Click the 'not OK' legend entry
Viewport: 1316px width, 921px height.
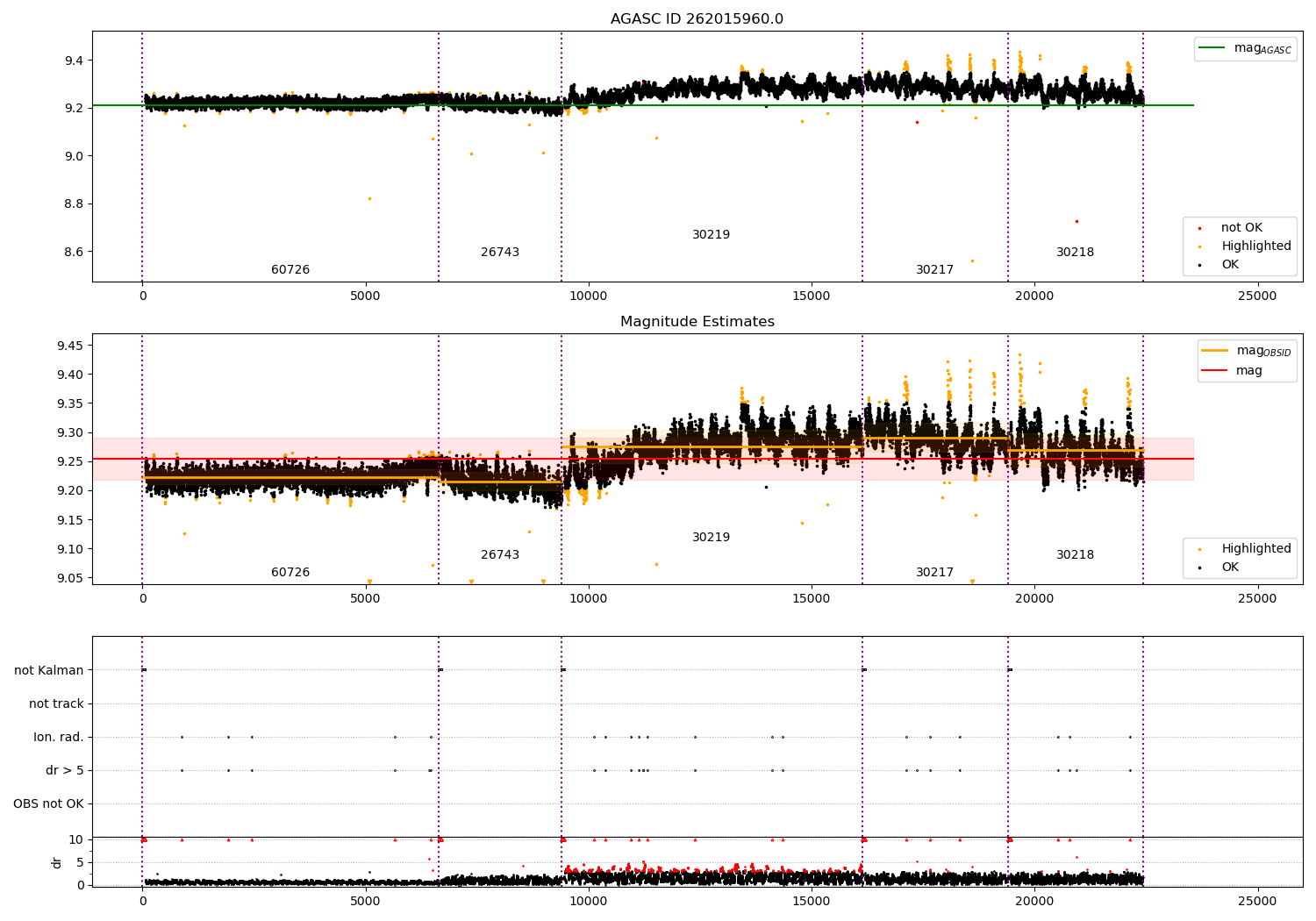tap(1241, 228)
